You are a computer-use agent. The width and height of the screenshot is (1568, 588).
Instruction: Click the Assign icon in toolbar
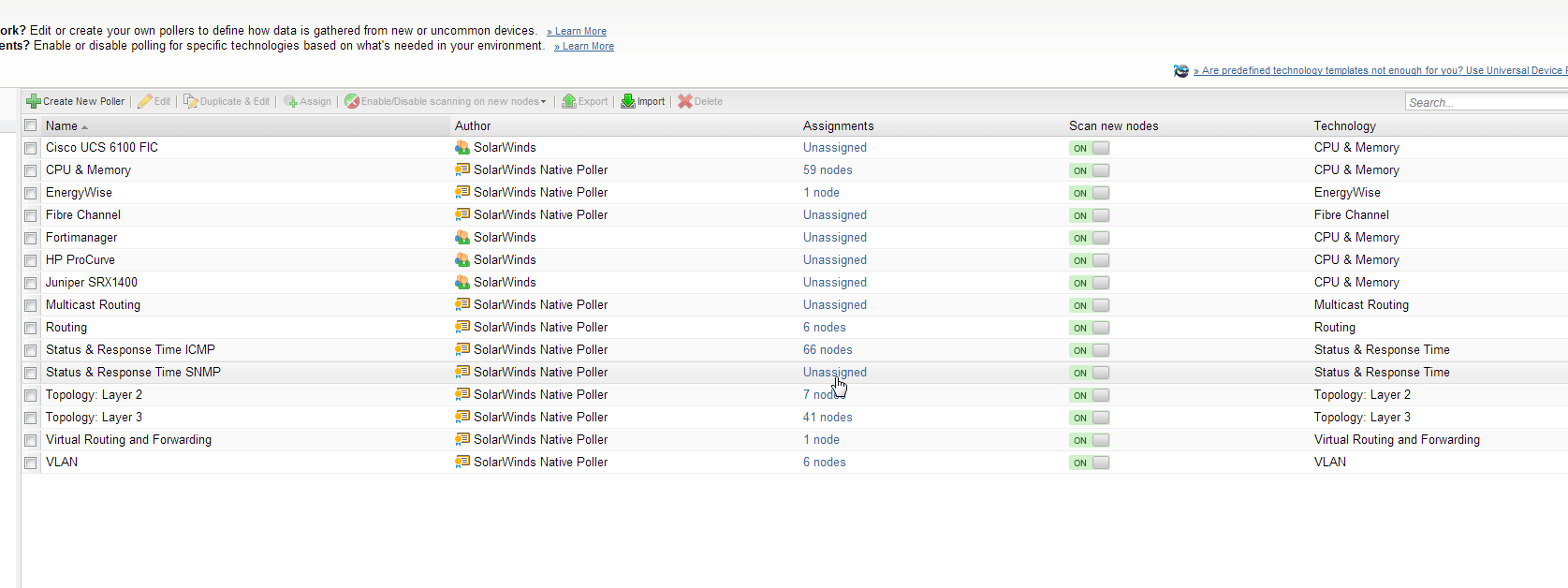click(x=290, y=101)
